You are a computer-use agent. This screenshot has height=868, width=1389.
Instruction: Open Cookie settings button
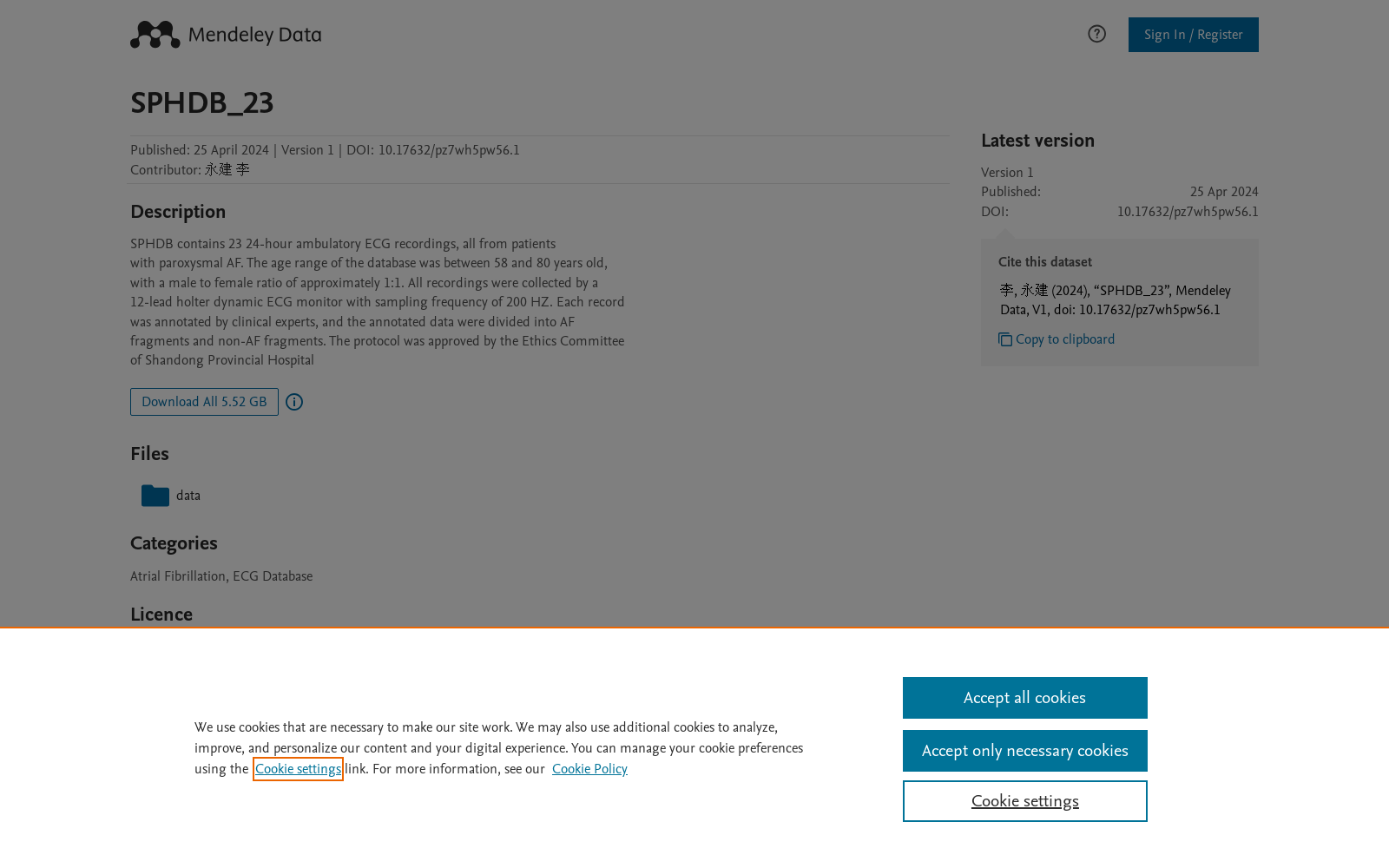tap(1024, 801)
